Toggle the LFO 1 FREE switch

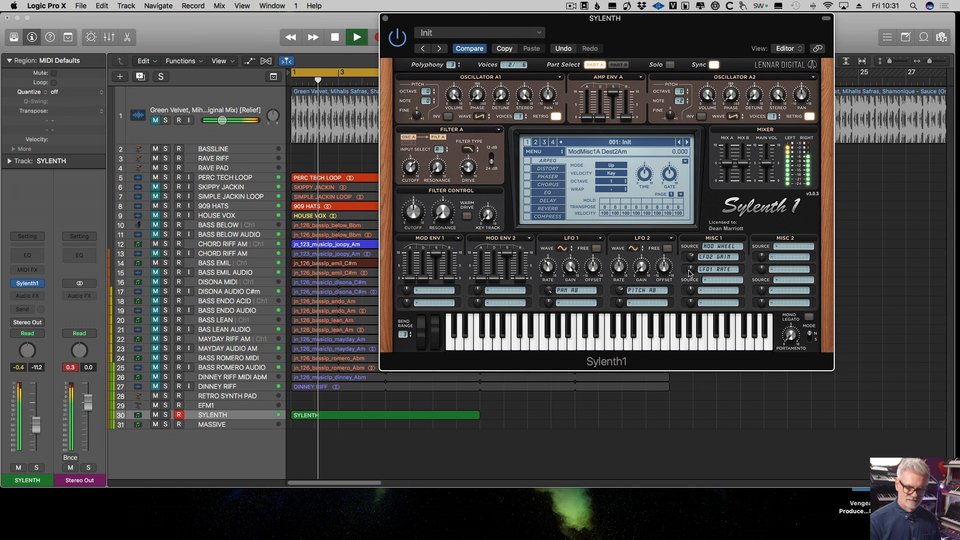(596, 248)
